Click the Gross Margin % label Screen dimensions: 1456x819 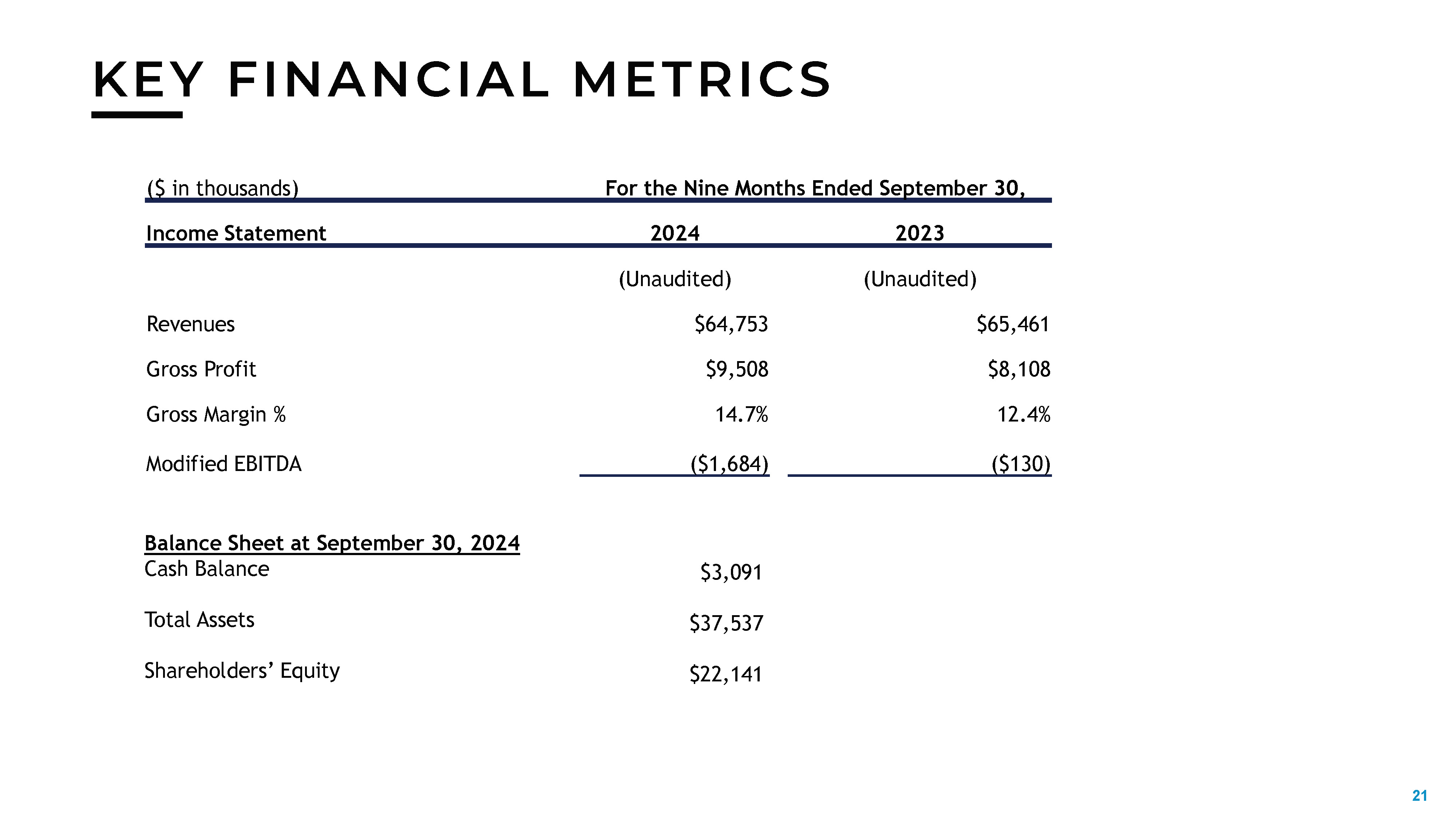(216, 415)
